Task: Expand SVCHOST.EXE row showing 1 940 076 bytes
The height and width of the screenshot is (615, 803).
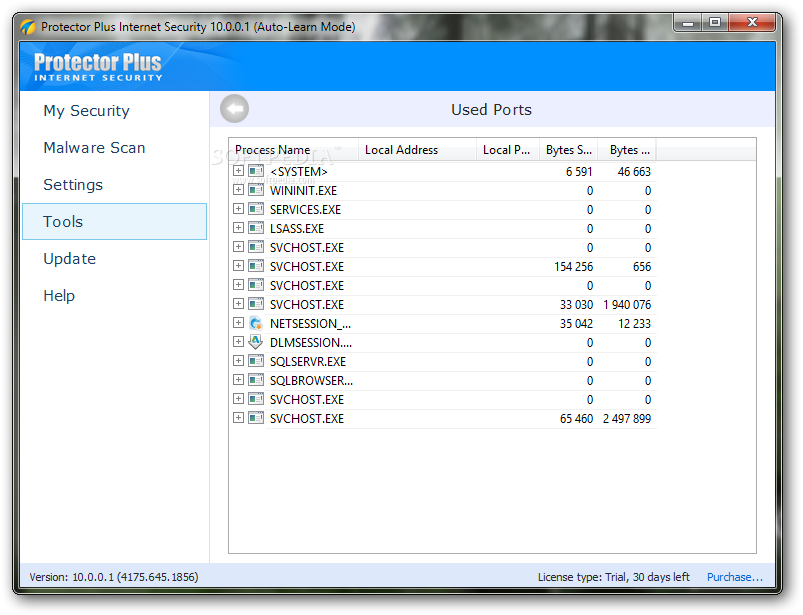Action: coord(238,304)
